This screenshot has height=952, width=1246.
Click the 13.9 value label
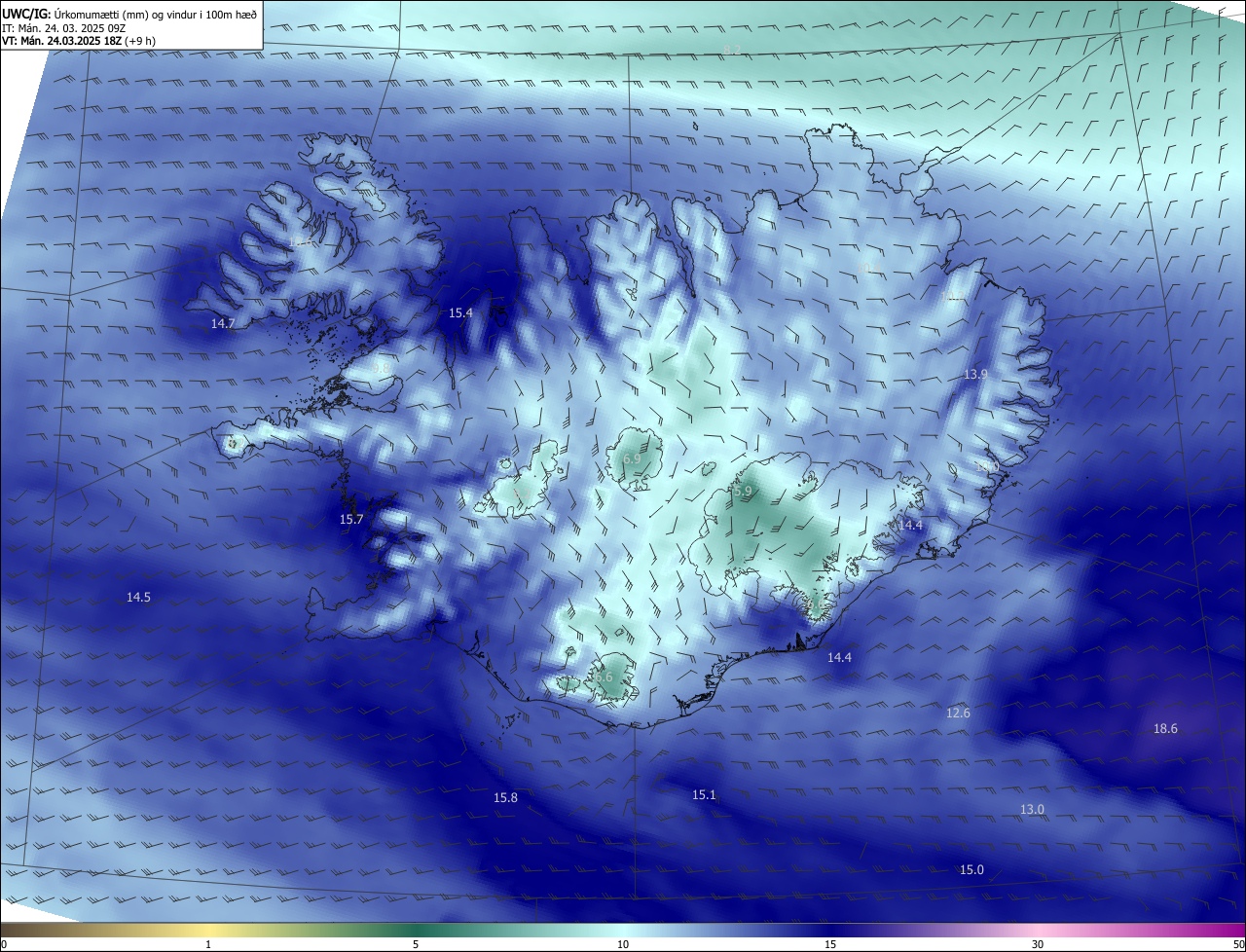(975, 374)
